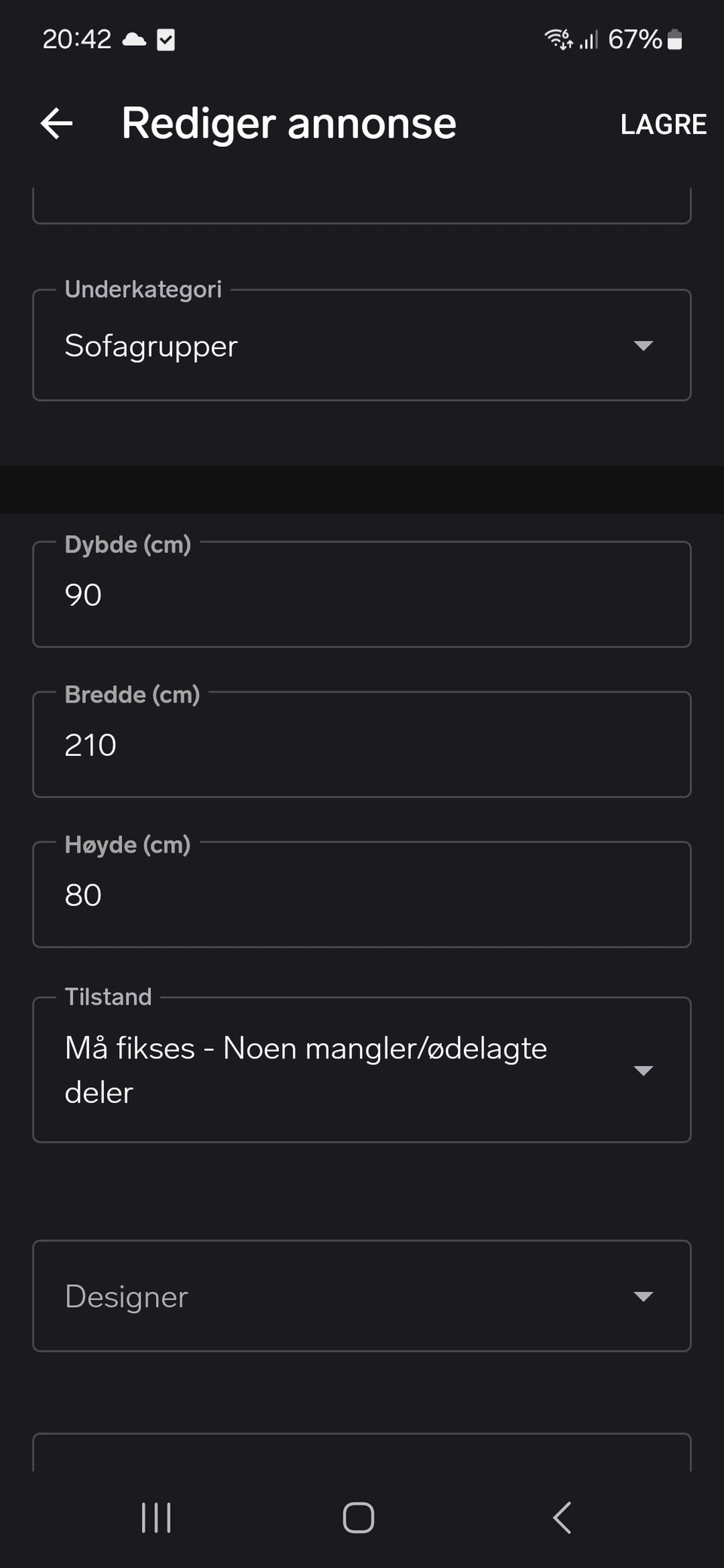Click the Underkategori dropdown arrow
This screenshot has height=1568, width=724.
643,346
